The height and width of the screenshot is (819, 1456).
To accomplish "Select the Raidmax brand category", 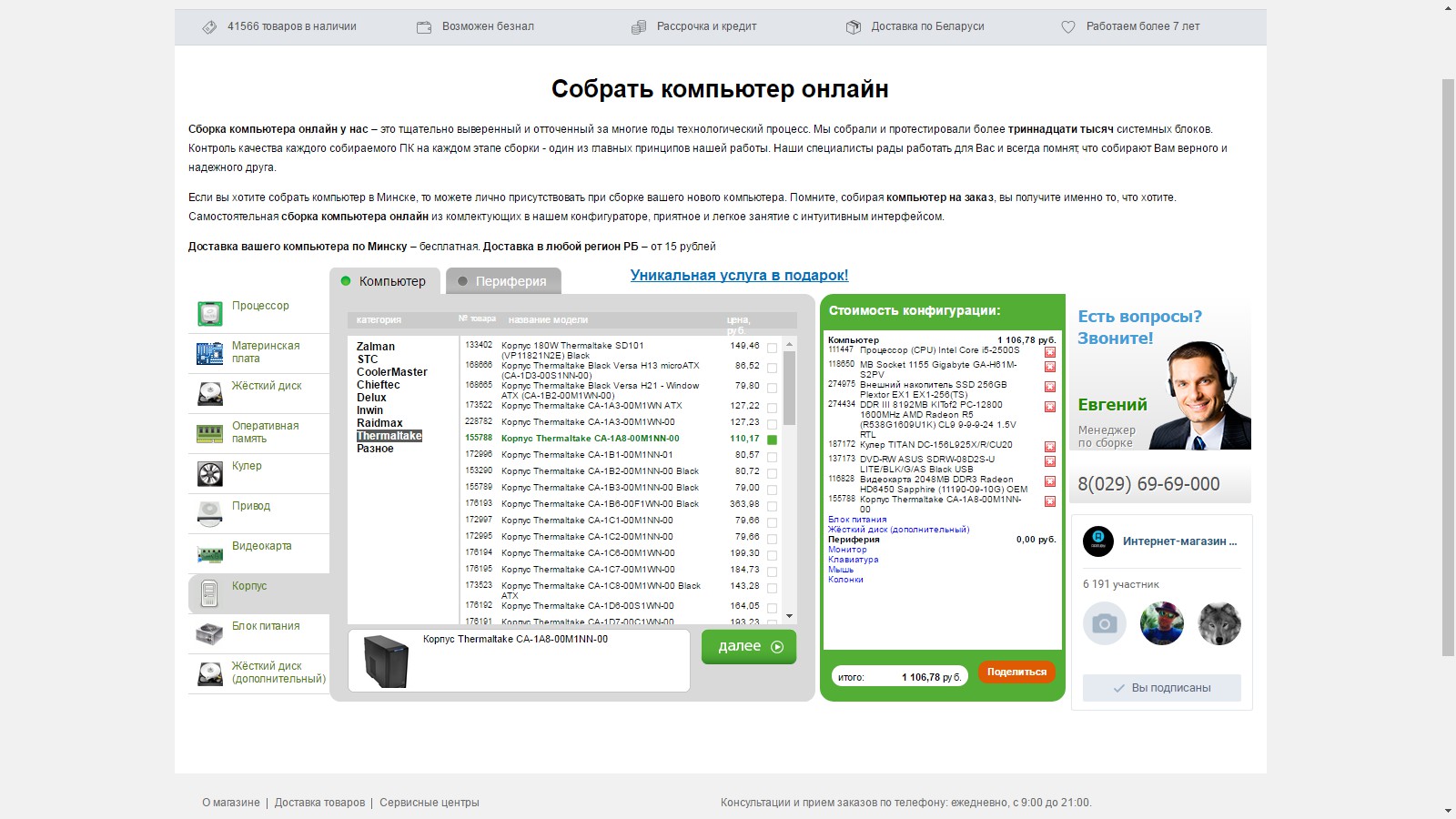I will tap(379, 423).
